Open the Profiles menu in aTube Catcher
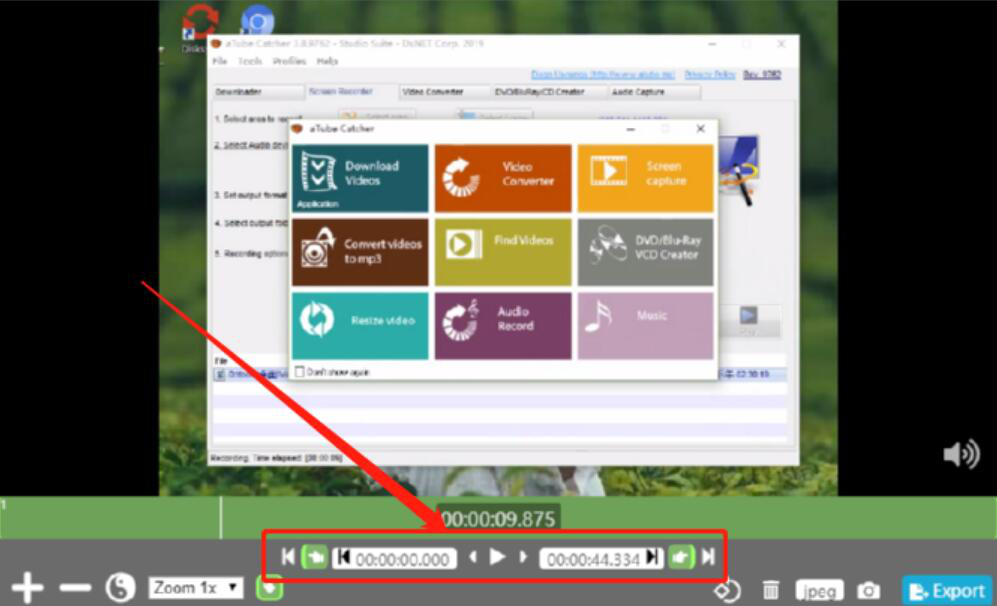Viewport: 997px width, 606px height. tap(289, 61)
